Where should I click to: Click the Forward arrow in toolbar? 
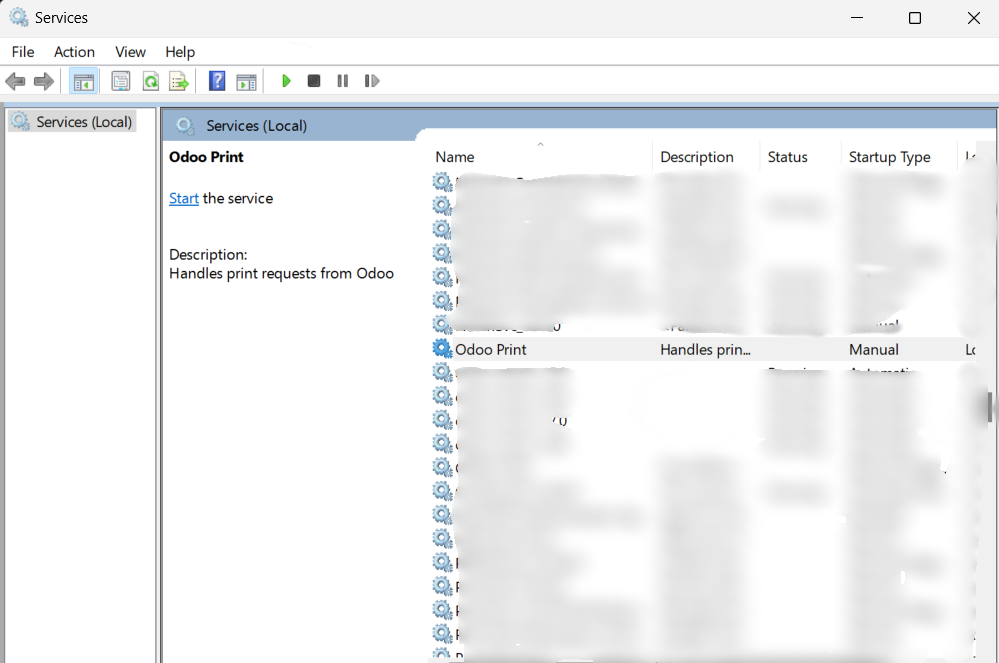(x=43, y=81)
